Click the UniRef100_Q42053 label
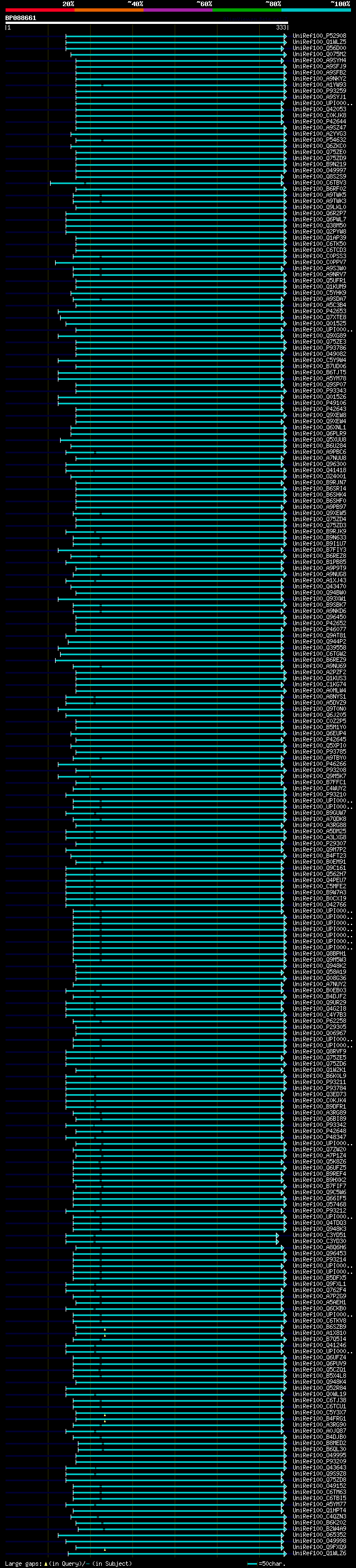The width and height of the screenshot is (356, 1568). pos(319,110)
